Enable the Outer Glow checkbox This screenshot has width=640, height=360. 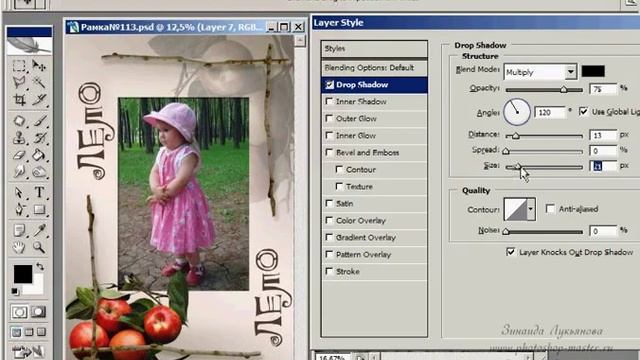pyautogui.click(x=329, y=118)
